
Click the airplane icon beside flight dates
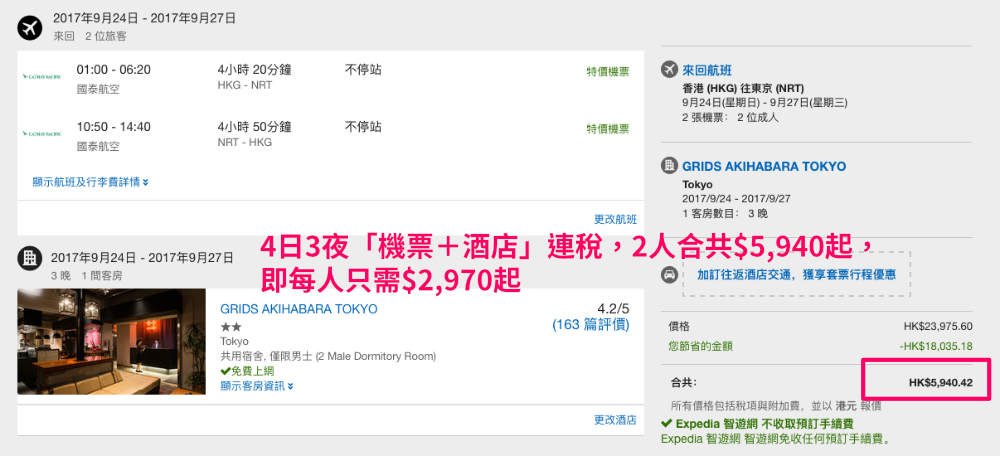pyautogui.click(x=29, y=27)
